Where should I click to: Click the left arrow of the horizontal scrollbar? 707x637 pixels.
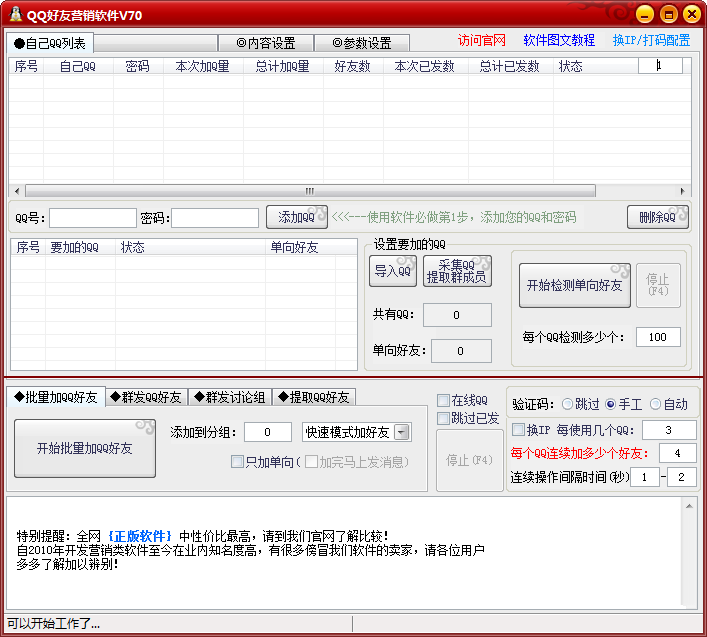[17, 191]
